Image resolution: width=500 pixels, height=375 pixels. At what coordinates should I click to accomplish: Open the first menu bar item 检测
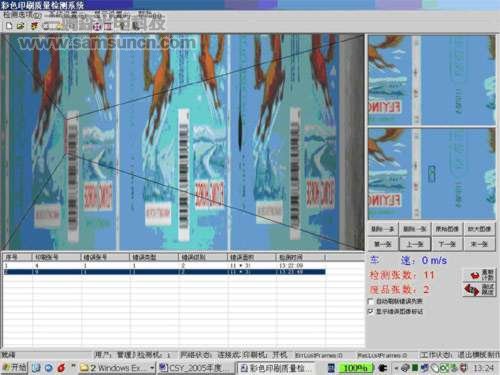[x=22, y=15]
